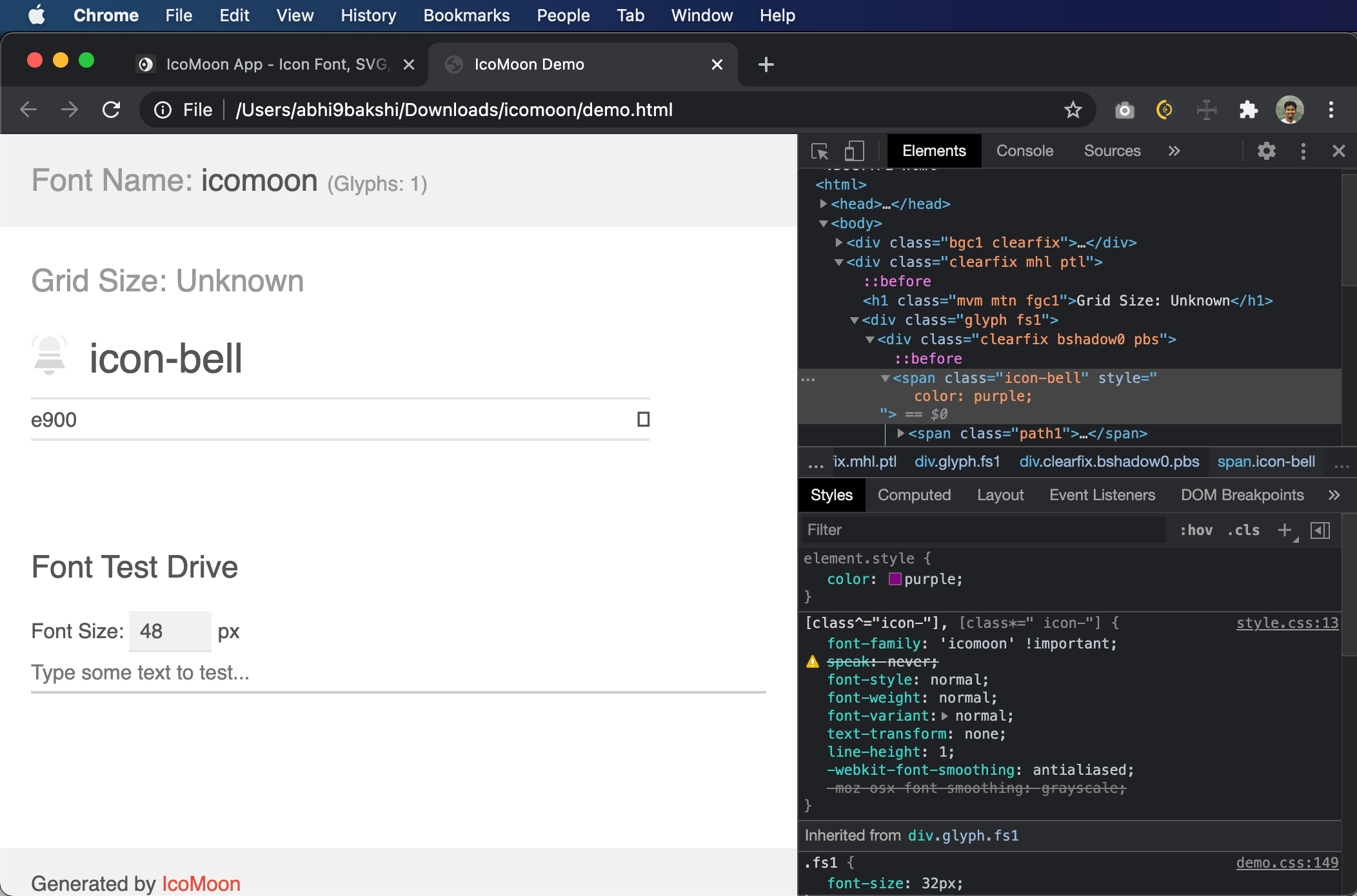1357x896 pixels.
Task: Open the Extensions puzzle icon
Action: 1248,110
